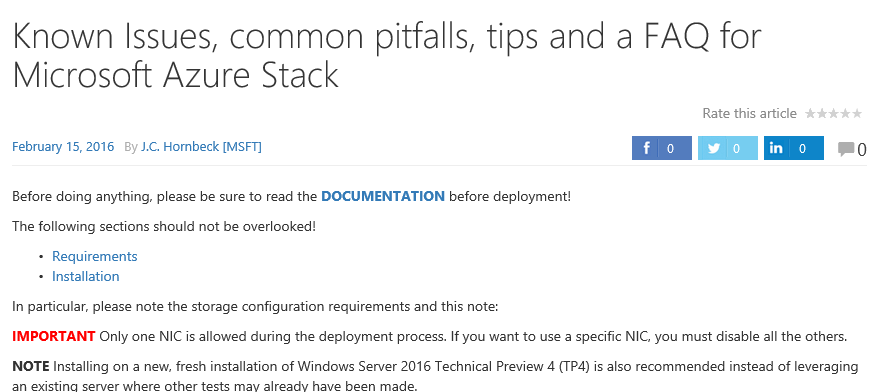Screen dimensions: 877x392
Task: Share the article via Twitter bird icon
Action: coord(713,148)
